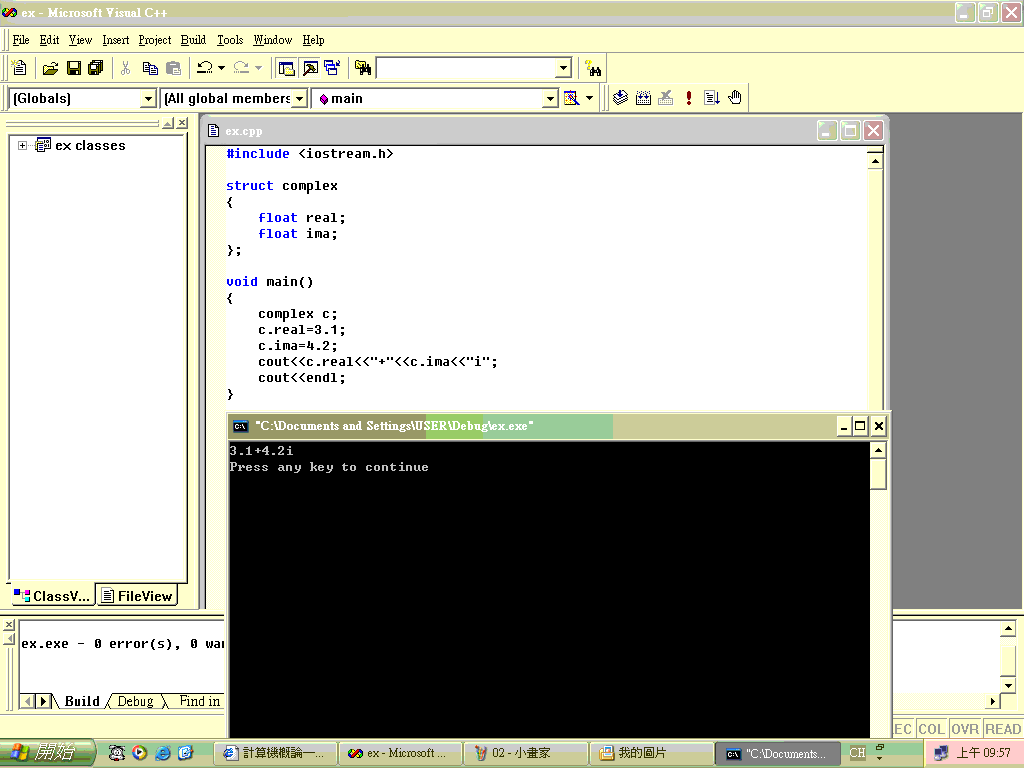Image resolution: width=1024 pixels, height=768 pixels.
Task: Click the Open file toolbar icon
Action: 50,68
